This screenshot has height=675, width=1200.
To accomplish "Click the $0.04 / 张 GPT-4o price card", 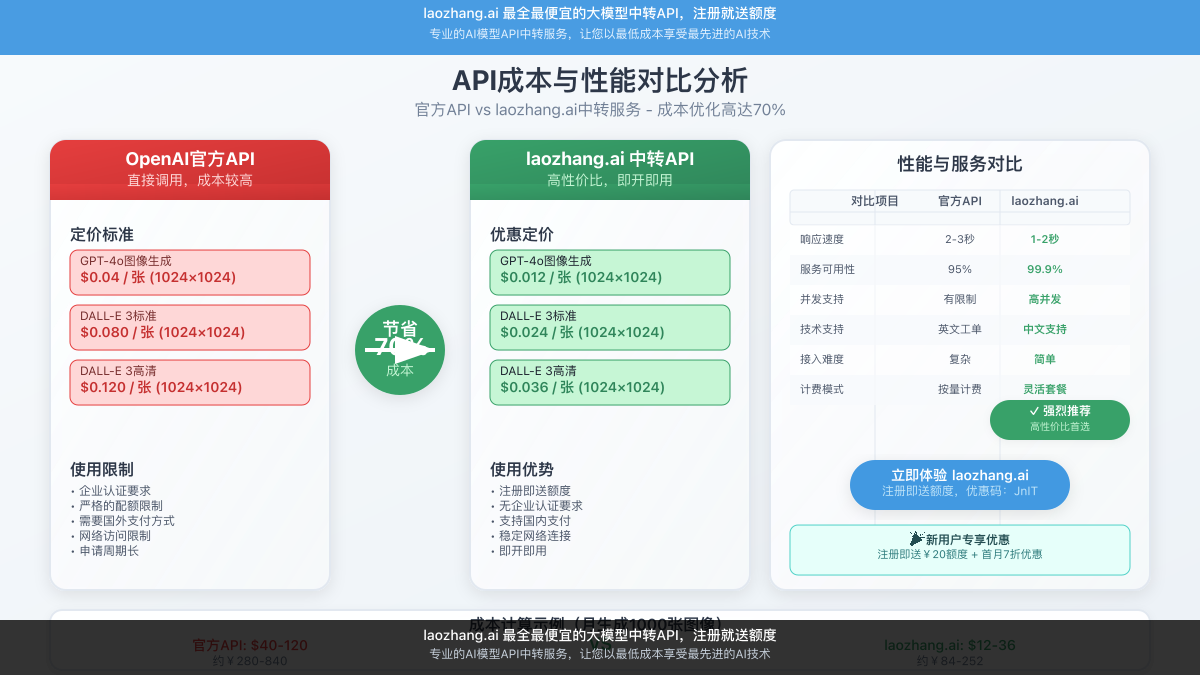I will pyautogui.click(x=190, y=272).
